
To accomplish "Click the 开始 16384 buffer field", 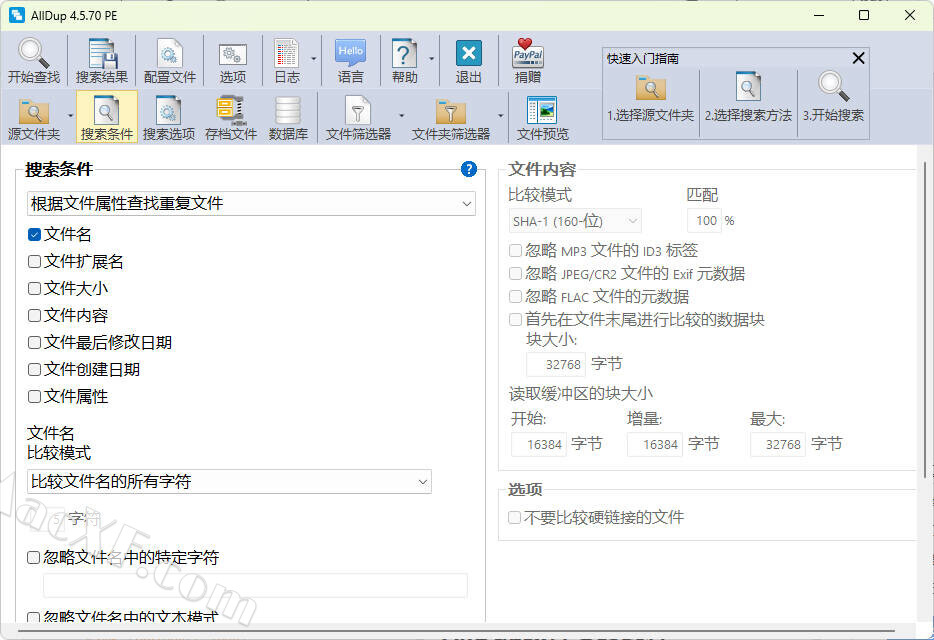I will click(538, 445).
